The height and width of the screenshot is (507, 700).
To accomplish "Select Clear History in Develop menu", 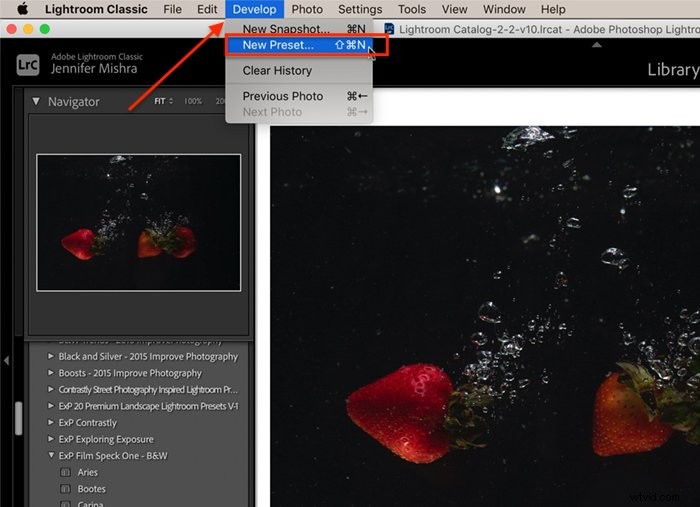I will [x=299, y=71].
